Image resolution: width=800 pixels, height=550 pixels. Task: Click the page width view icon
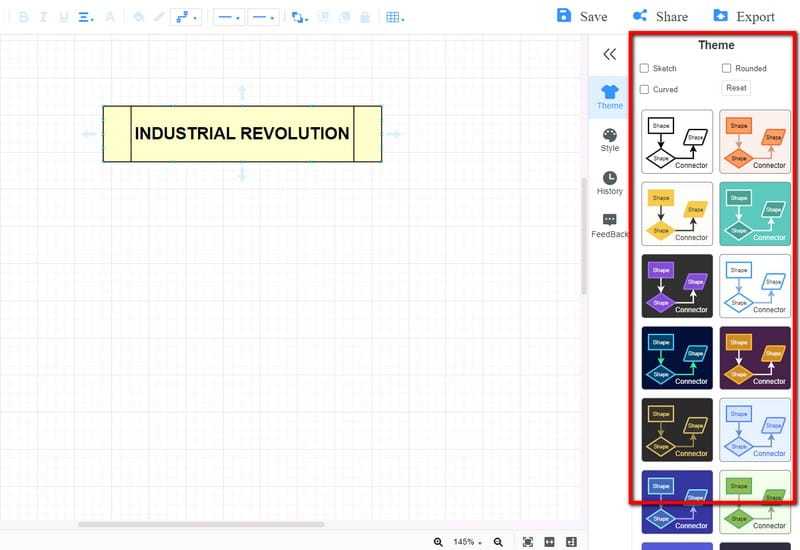click(549, 542)
